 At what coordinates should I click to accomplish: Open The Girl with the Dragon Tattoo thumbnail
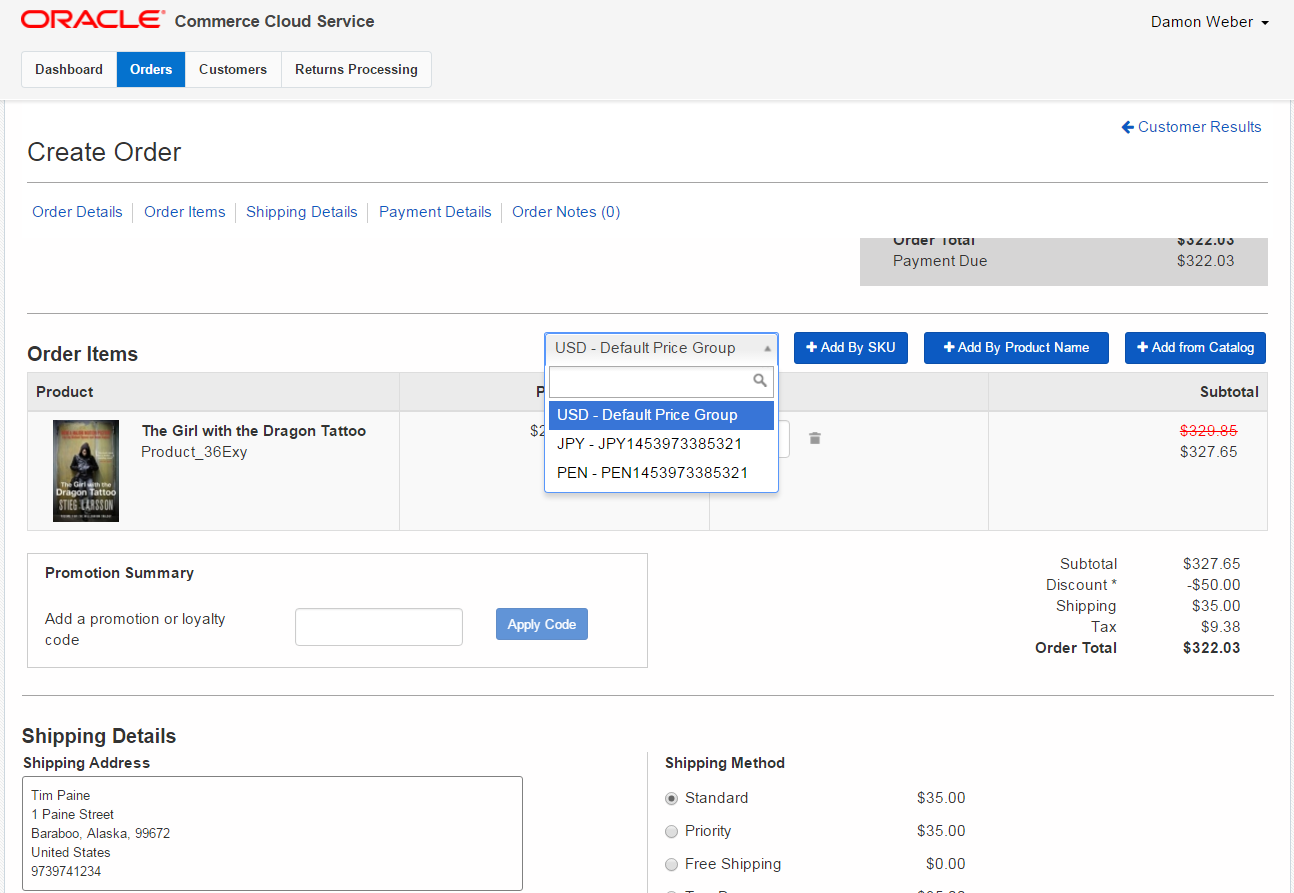click(x=86, y=471)
